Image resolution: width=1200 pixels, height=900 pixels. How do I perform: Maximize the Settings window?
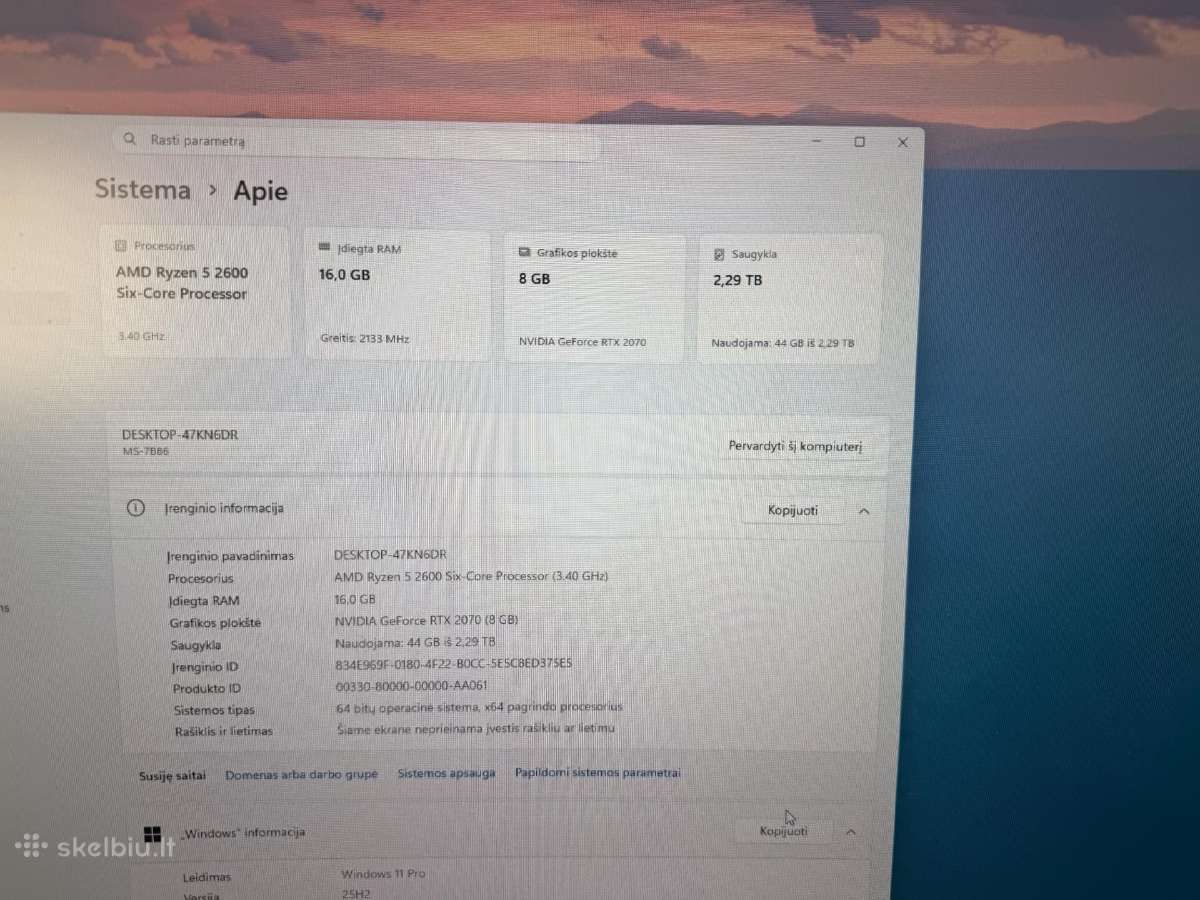coord(859,142)
